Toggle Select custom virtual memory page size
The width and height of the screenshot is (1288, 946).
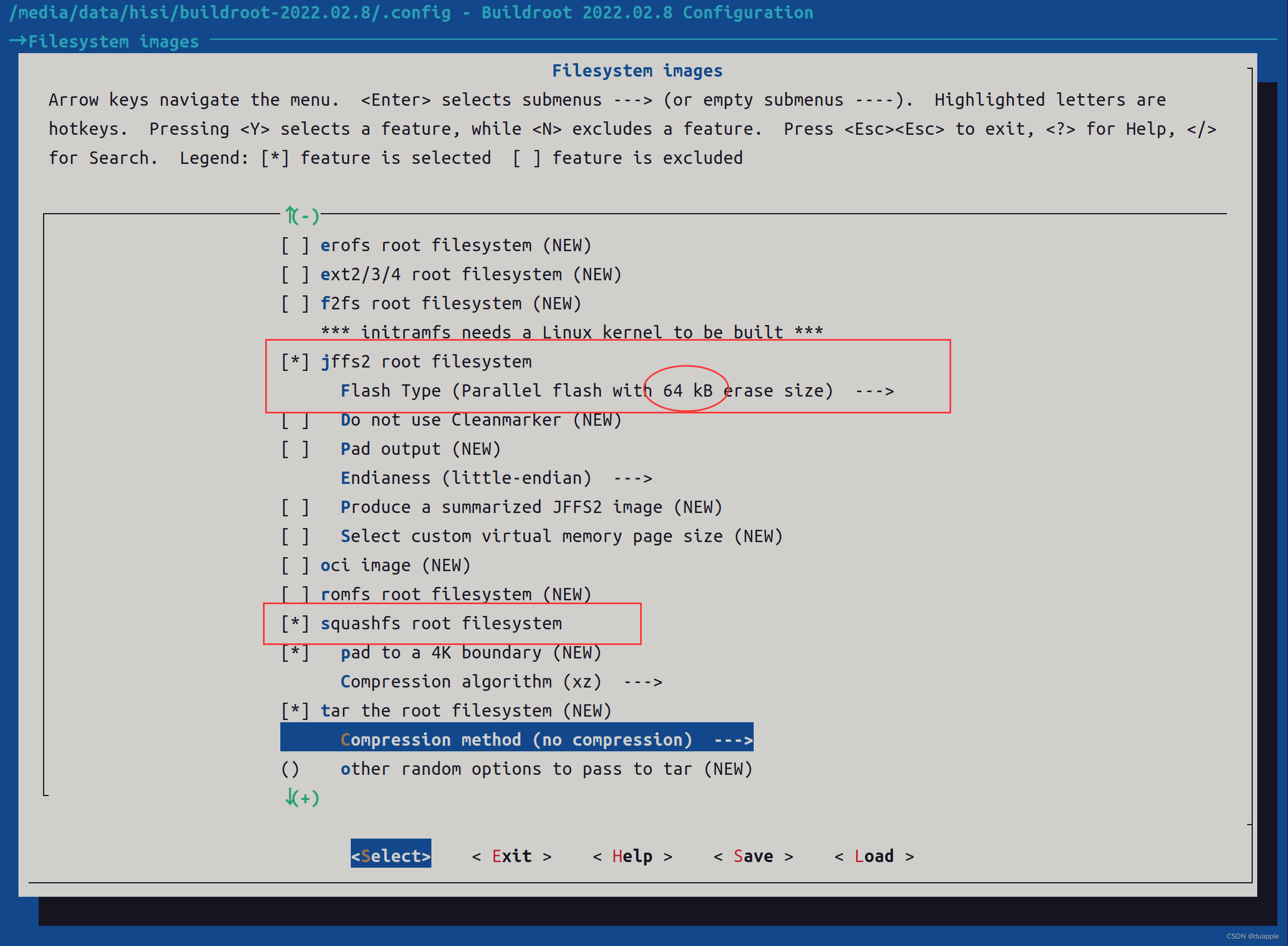tap(295, 536)
